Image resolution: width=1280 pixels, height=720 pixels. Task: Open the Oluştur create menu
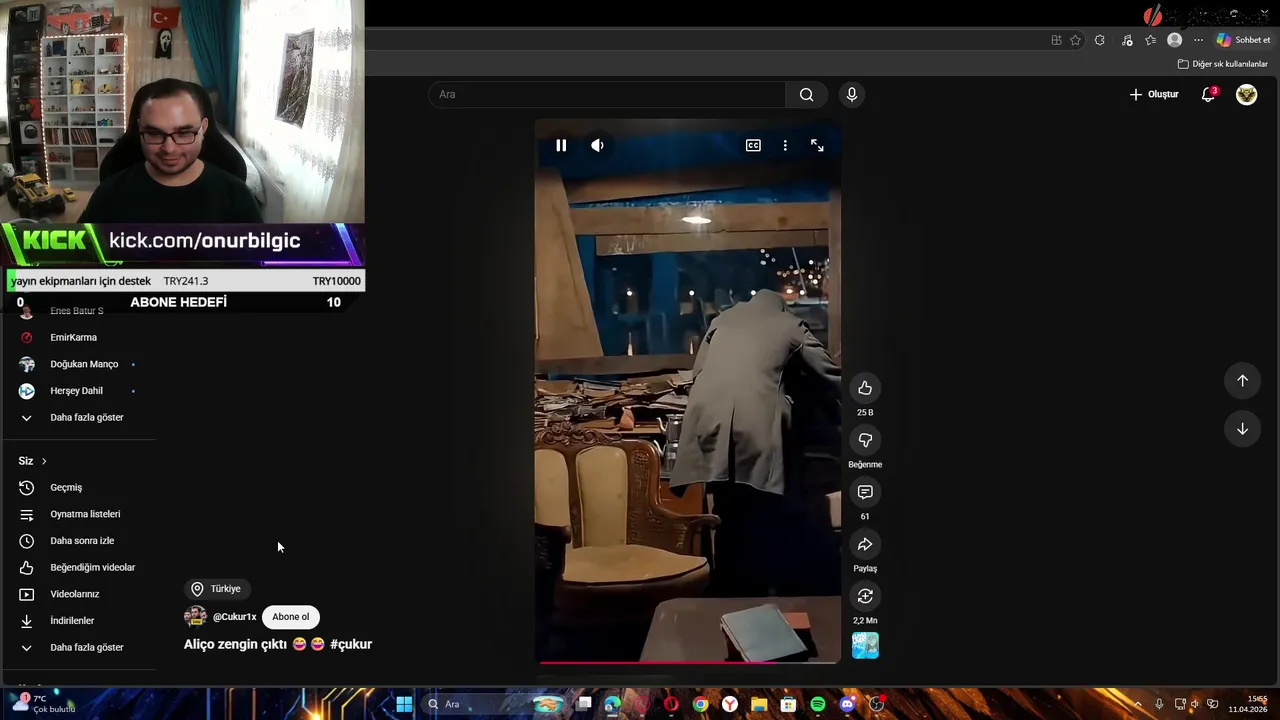[x=1154, y=94]
